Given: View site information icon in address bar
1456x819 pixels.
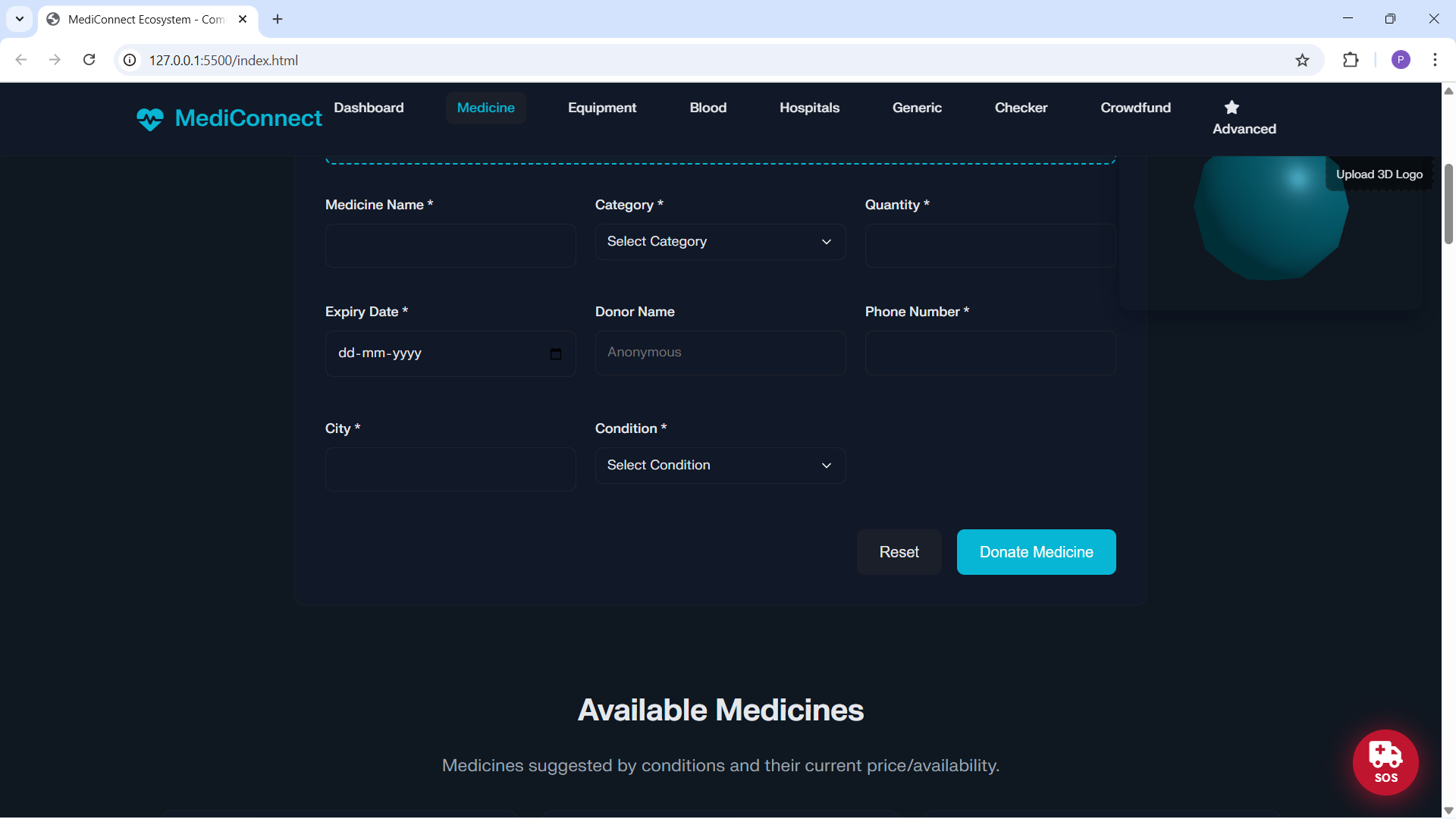Looking at the screenshot, I should [130, 60].
